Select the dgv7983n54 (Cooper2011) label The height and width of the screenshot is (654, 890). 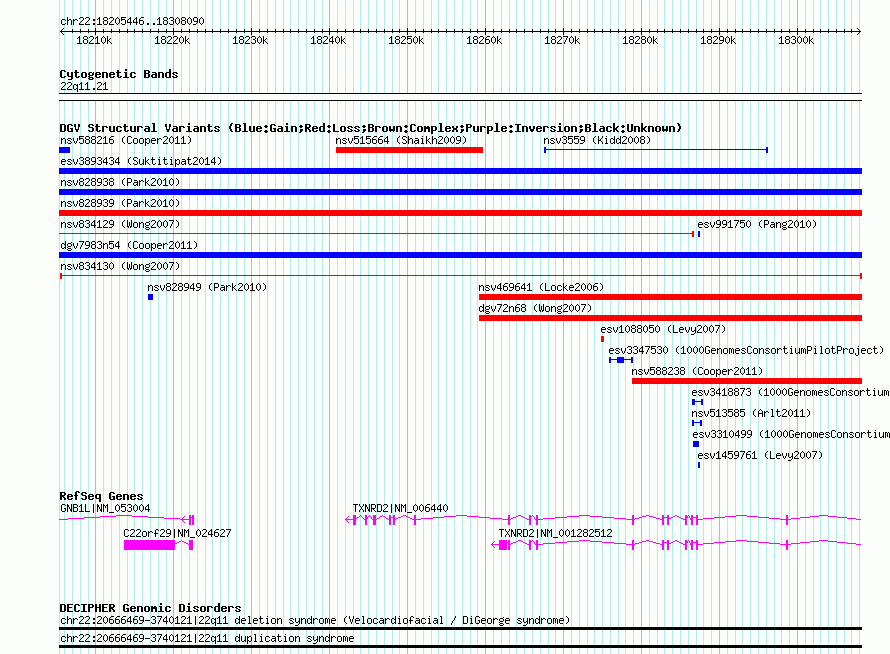(129, 245)
